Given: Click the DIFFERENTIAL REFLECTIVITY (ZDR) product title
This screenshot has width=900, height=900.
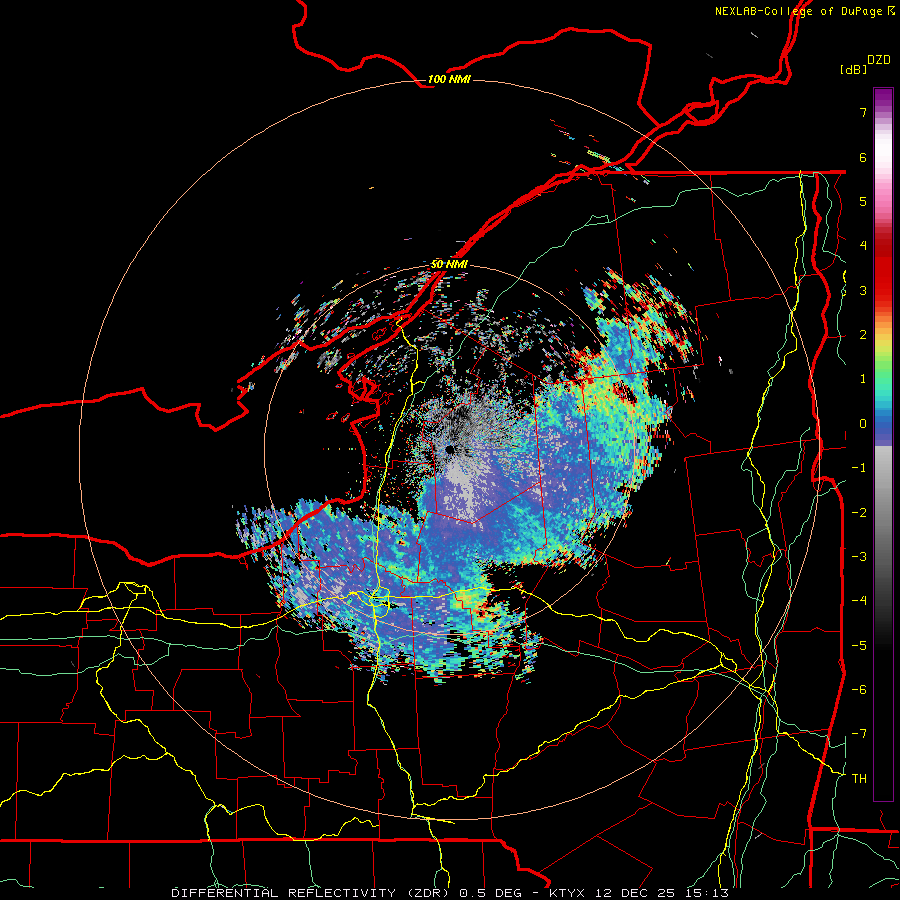Looking at the screenshot, I should point(312,893).
